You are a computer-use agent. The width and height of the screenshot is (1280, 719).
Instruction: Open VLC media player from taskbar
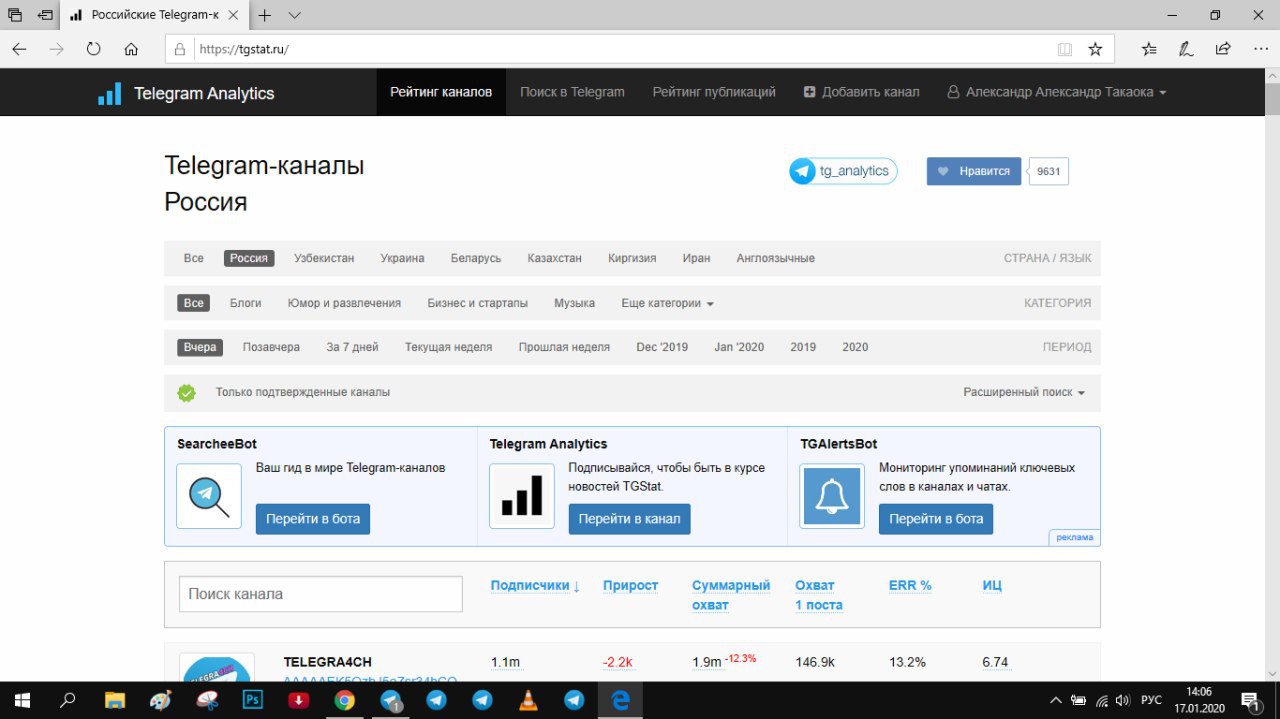pyautogui.click(x=528, y=700)
